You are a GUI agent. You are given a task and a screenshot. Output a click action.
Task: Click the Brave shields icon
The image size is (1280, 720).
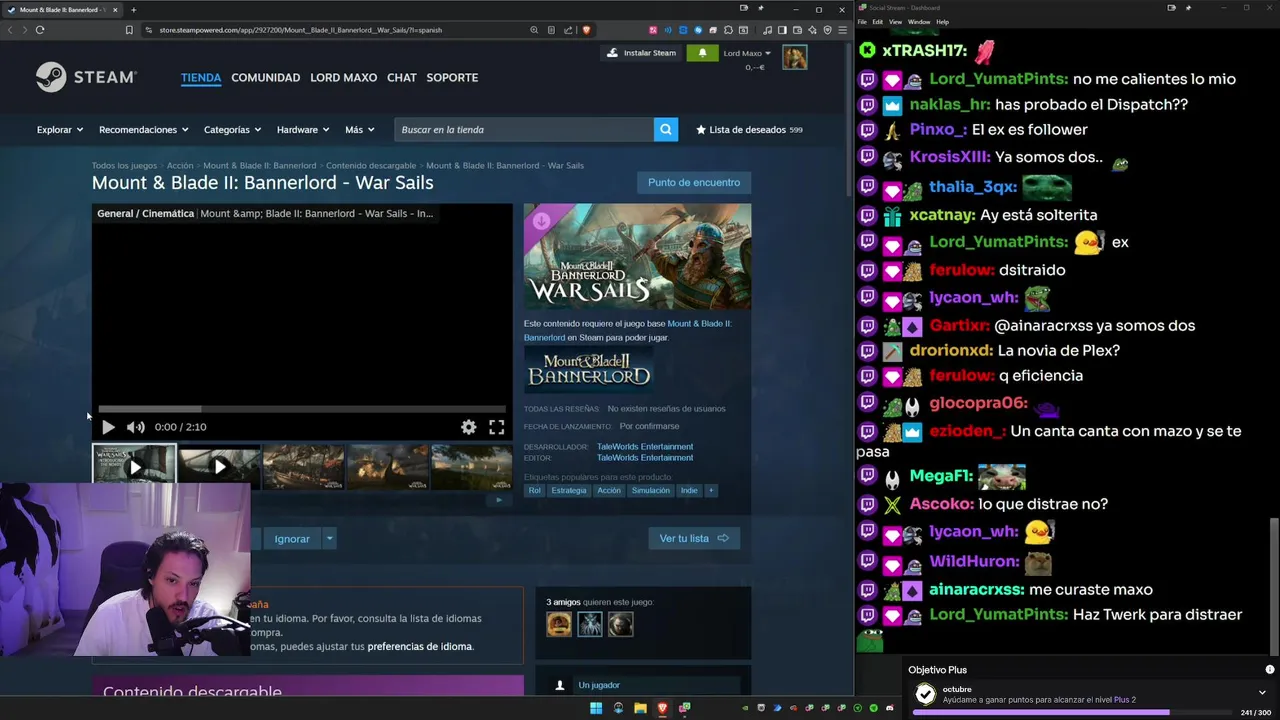[x=586, y=30]
